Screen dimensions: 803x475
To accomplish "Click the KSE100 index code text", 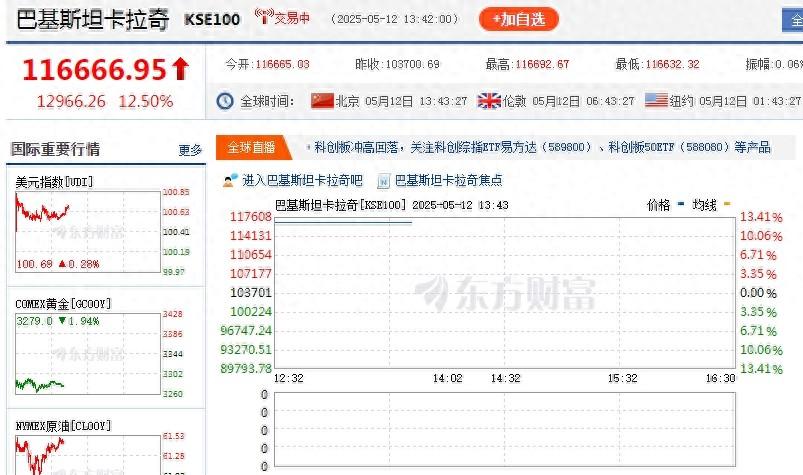I will (212, 19).
